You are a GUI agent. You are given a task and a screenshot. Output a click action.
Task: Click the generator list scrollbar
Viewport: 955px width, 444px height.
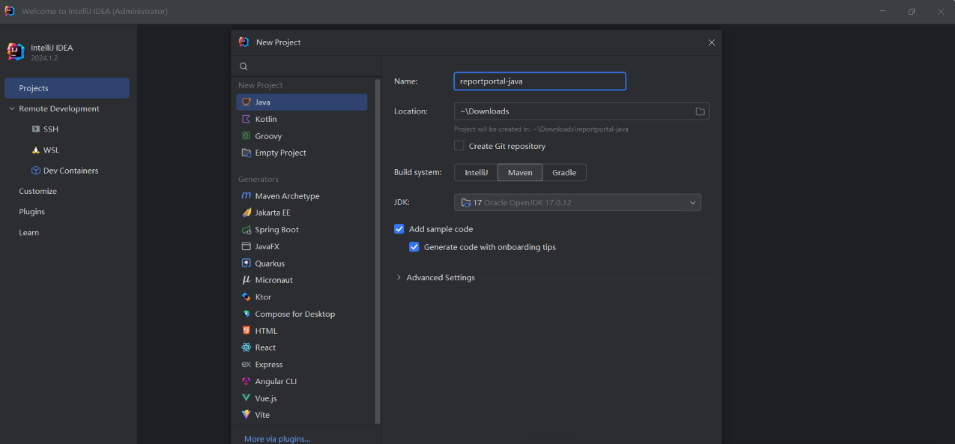pos(378,251)
